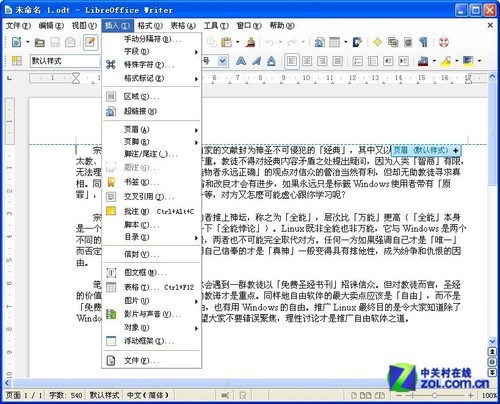Click the Navigation round button on scrollbar
The width and height of the screenshot is (500, 404).
pyautogui.click(x=492, y=362)
